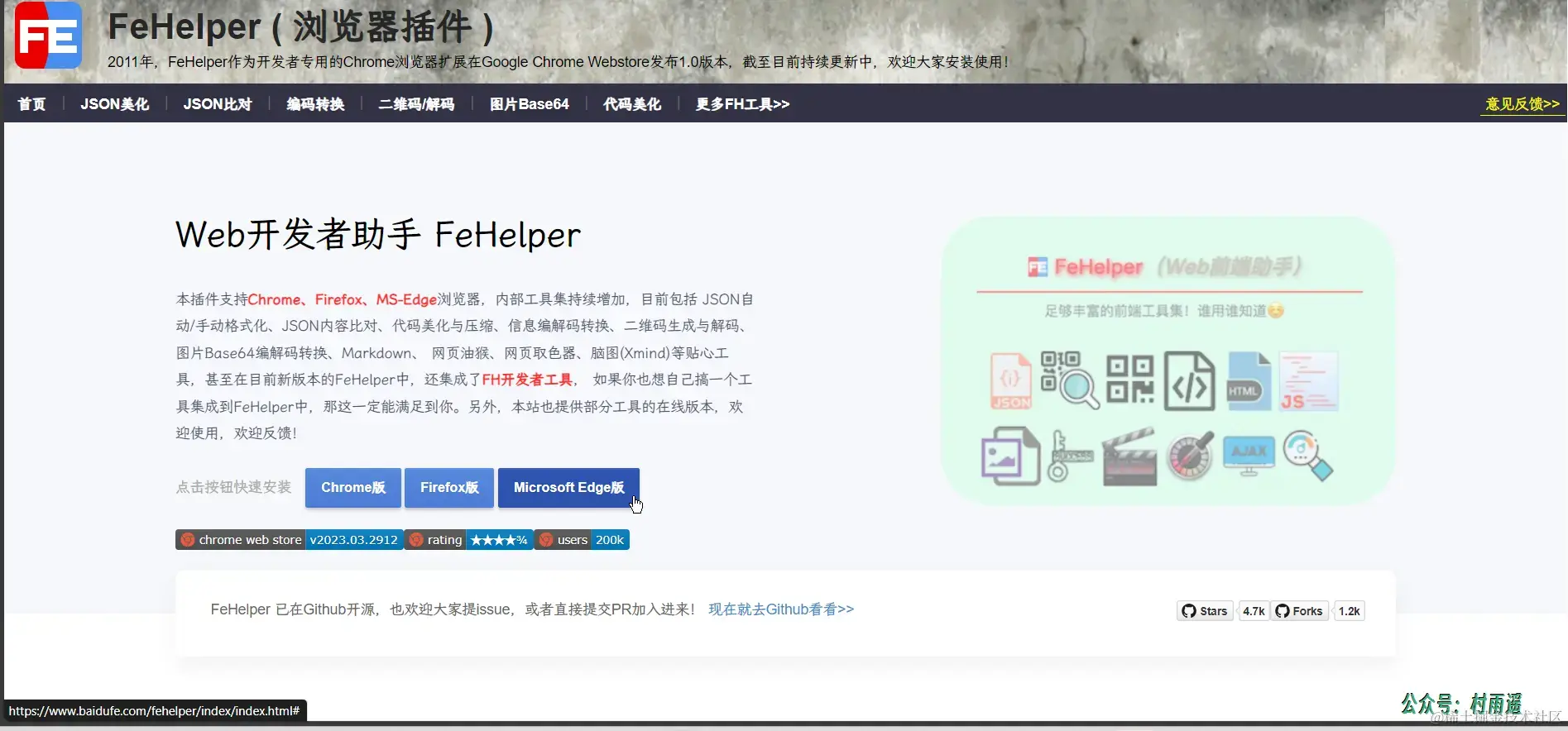Click the JS code snippet icon
The image size is (1568, 731).
point(1308,381)
